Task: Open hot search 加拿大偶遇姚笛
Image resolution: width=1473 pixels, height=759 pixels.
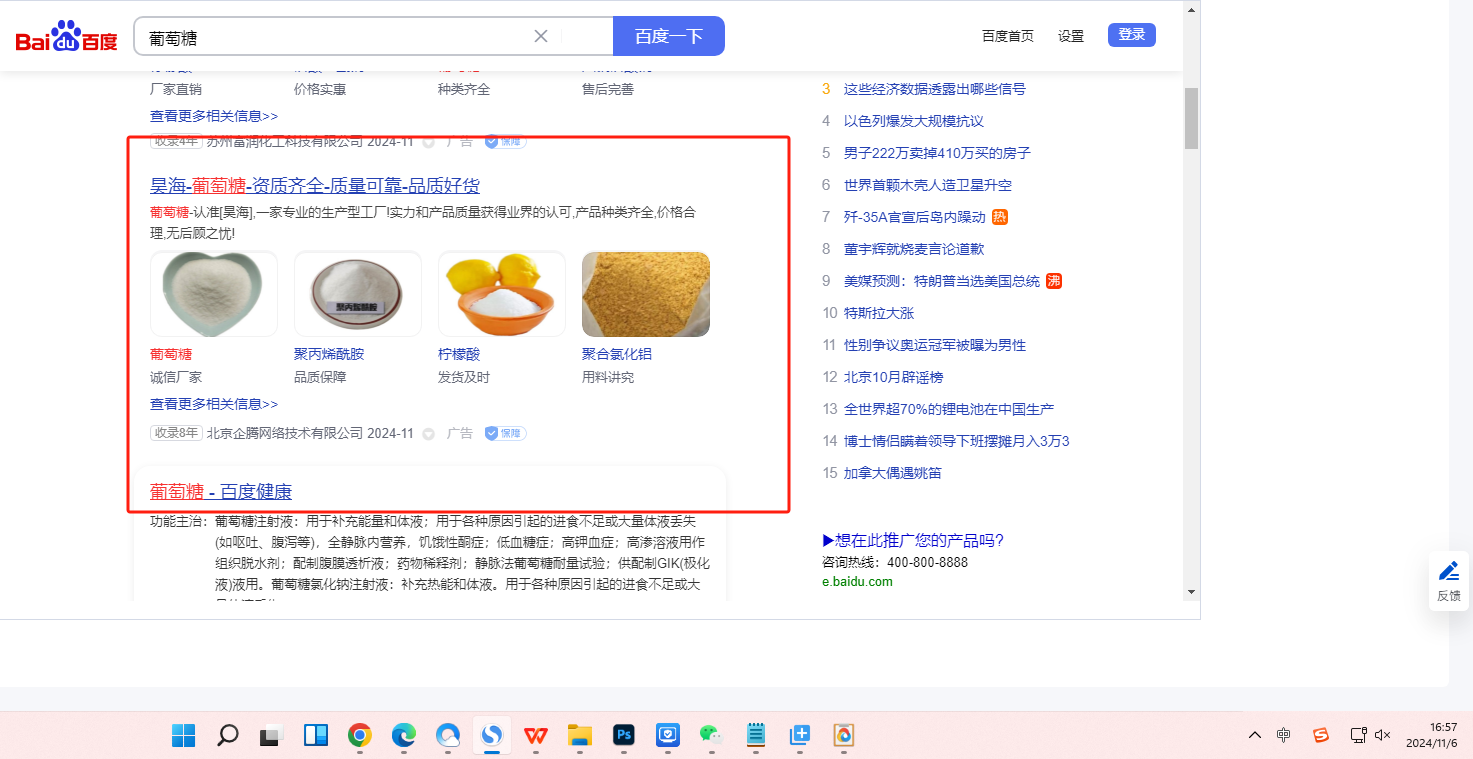Action: click(893, 473)
